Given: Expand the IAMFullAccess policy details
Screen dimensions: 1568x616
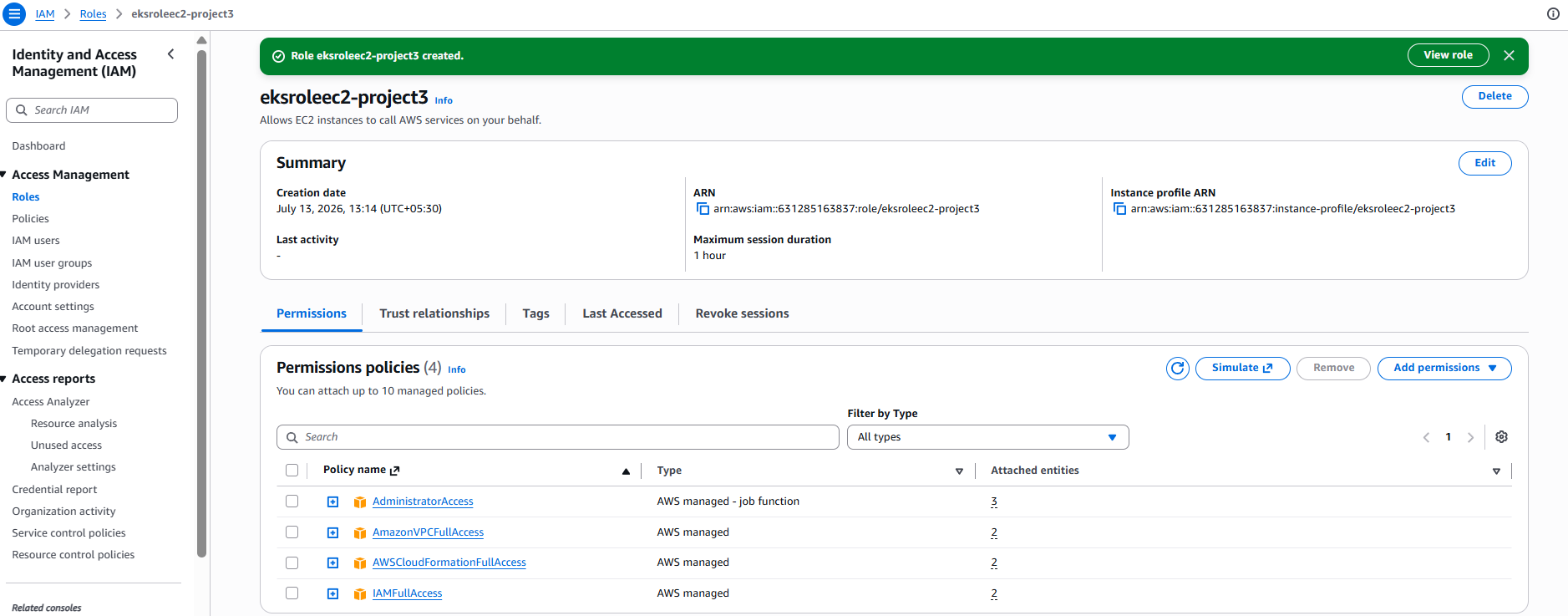Looking at the screenshot, I should [x=332, y=593].
